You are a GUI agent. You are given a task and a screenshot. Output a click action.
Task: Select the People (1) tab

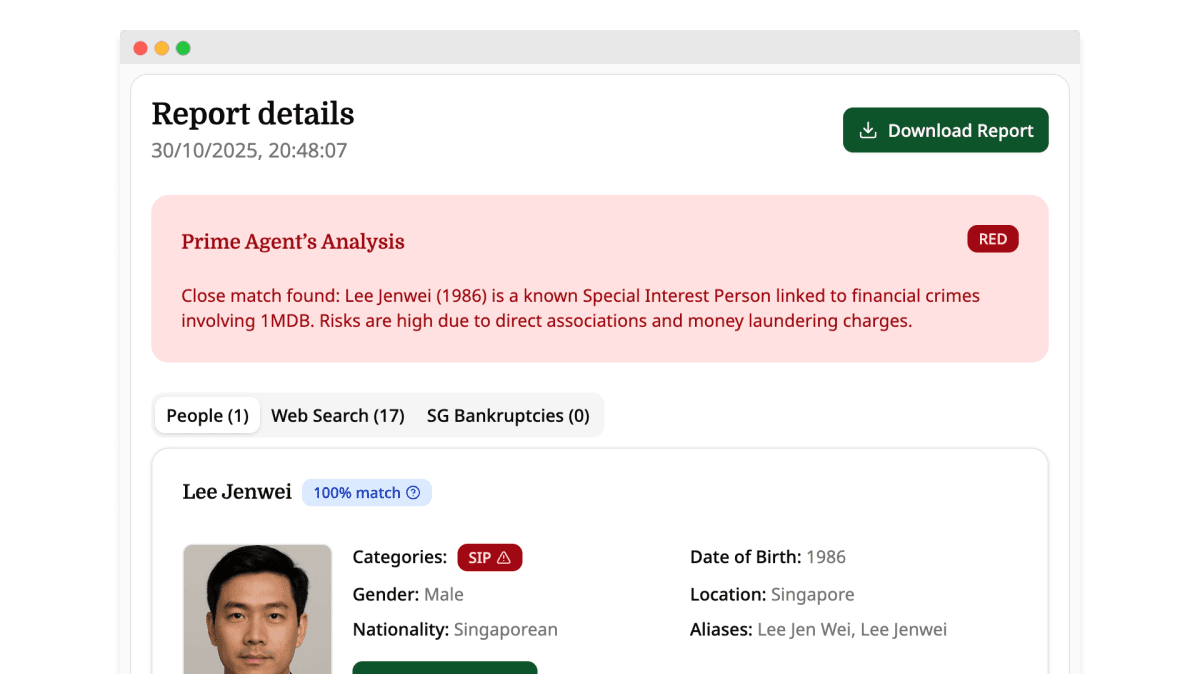pyautogui.click(x=207, y=416)
